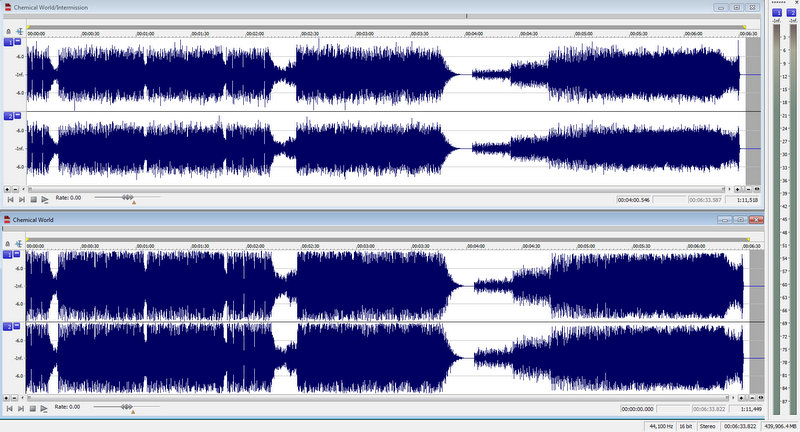Image resolution: width=800 pixels, height=432 pixels.
Task: Adjust the Rate scrub slider in Intermission window
Action: click(128, 197)
